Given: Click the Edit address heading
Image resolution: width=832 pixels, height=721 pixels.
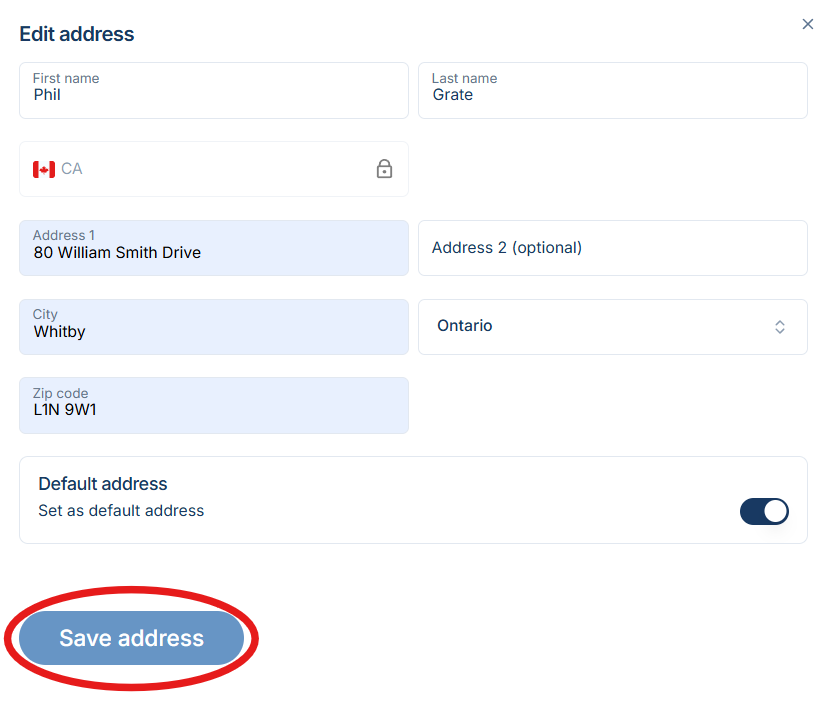Looking at the screenshot, I should point(76,33).
